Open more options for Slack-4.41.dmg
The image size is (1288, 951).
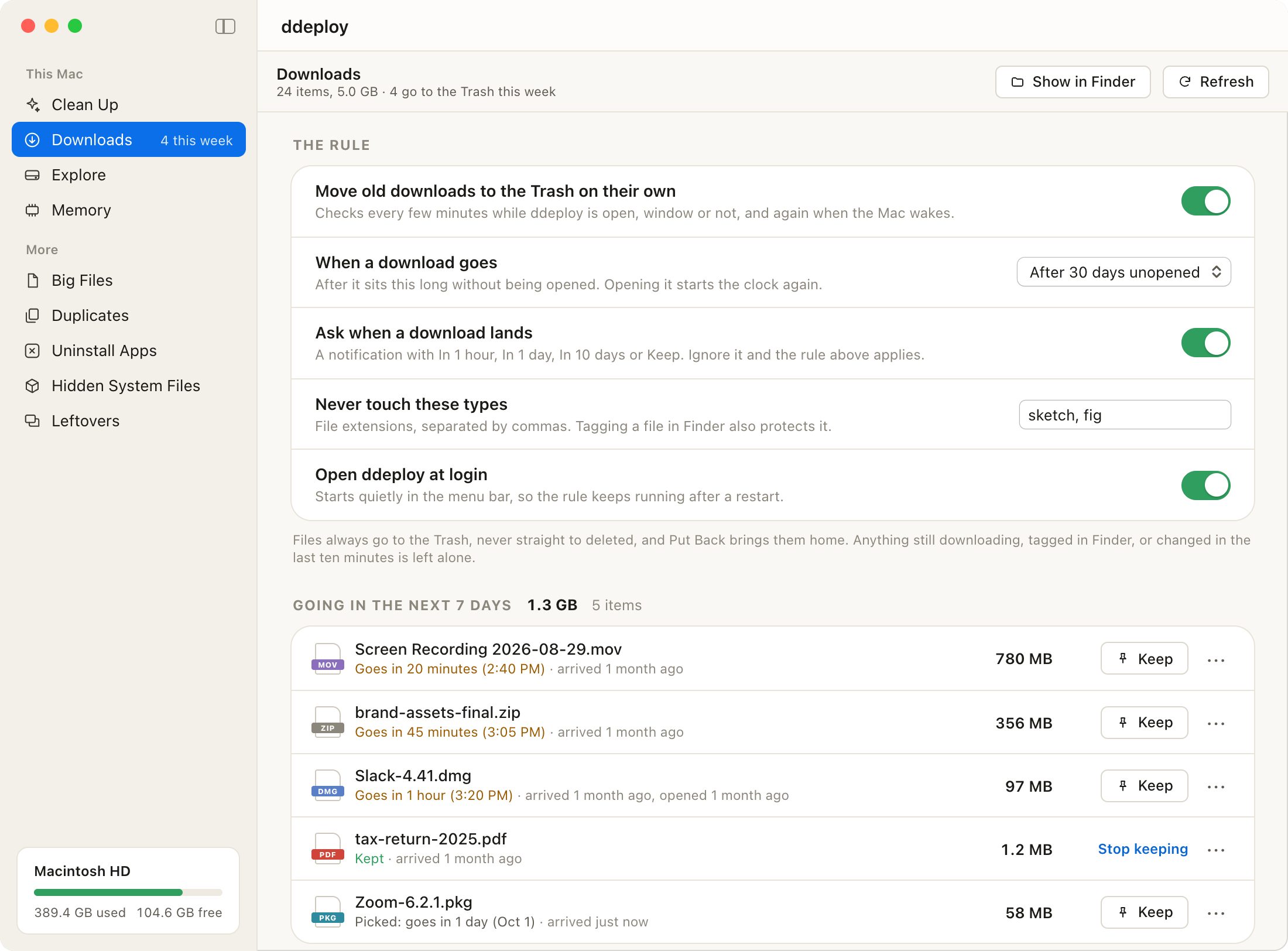(x=1216, y=786)
